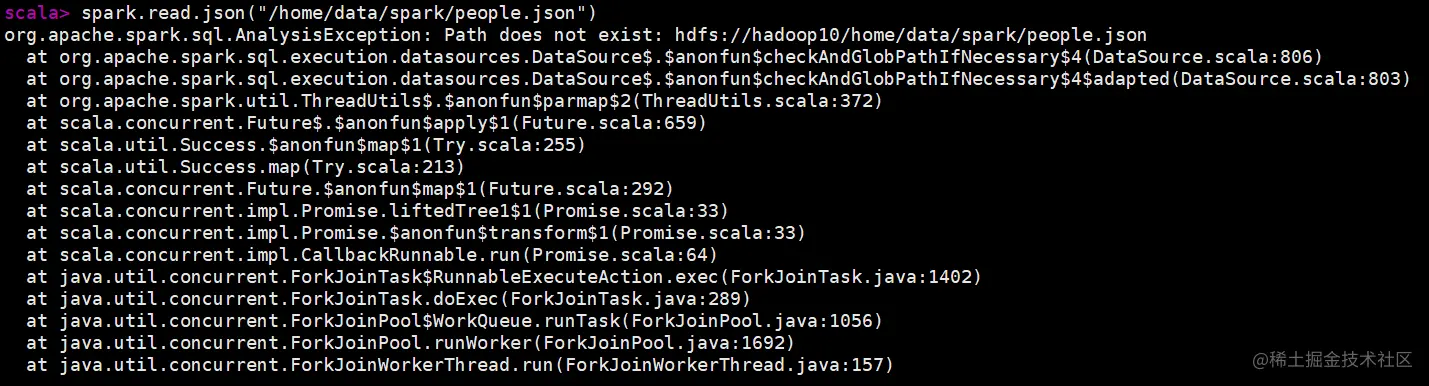The image size is (1429, 386).
Task: Click DataSource.scala:803 stack trace reference
Action: point(1291,78)
